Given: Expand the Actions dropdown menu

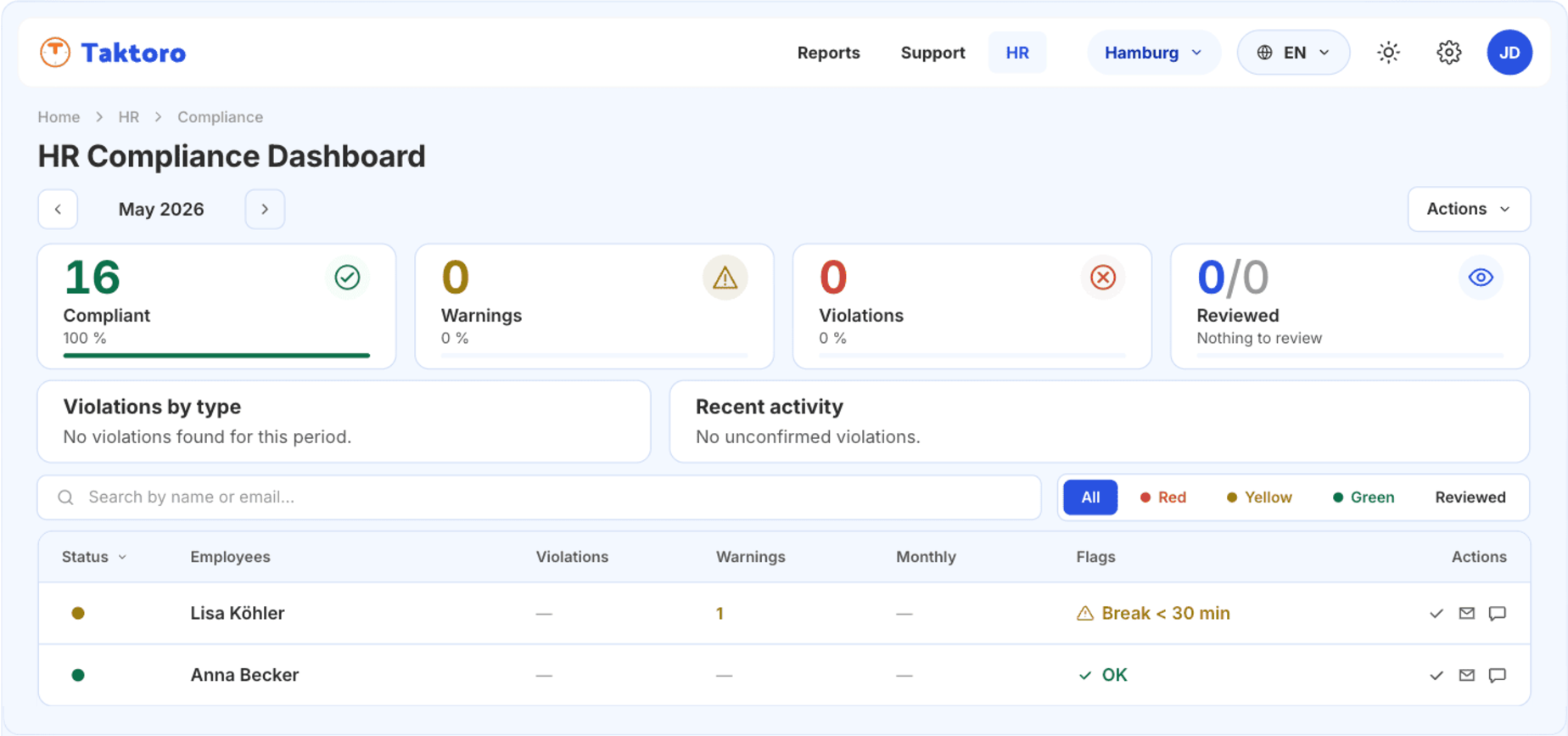Looking at the screenshot, I should (x=1469, y=210).
